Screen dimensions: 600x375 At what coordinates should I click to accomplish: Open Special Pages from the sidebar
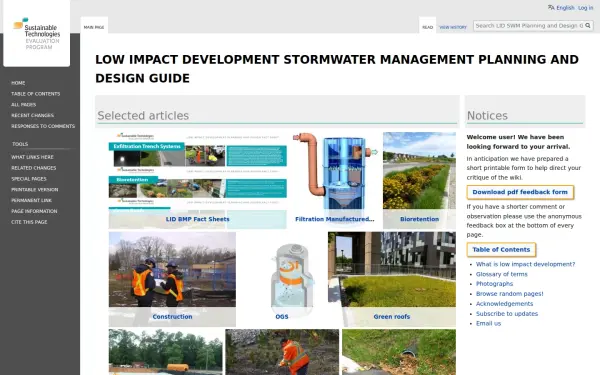pyautogui.click(x=29, y=179)
